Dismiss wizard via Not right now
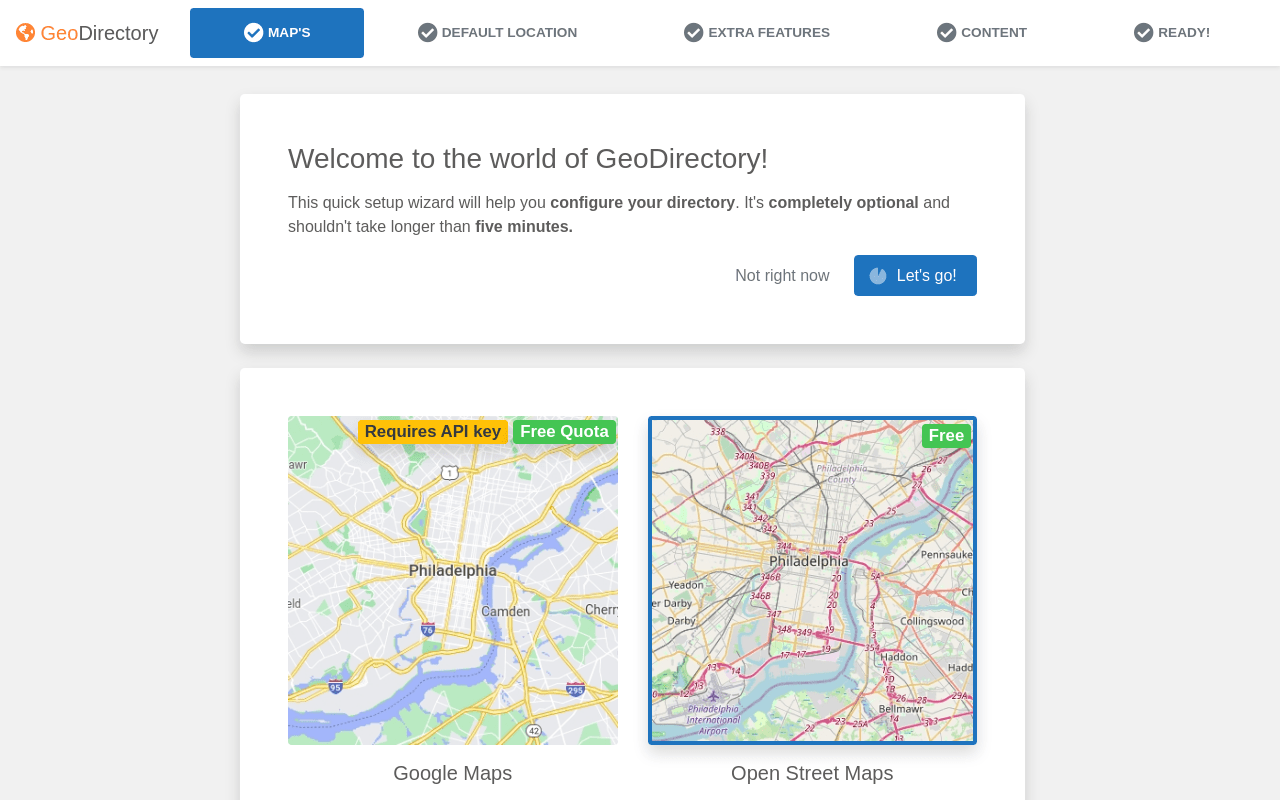 pos(782,276)
